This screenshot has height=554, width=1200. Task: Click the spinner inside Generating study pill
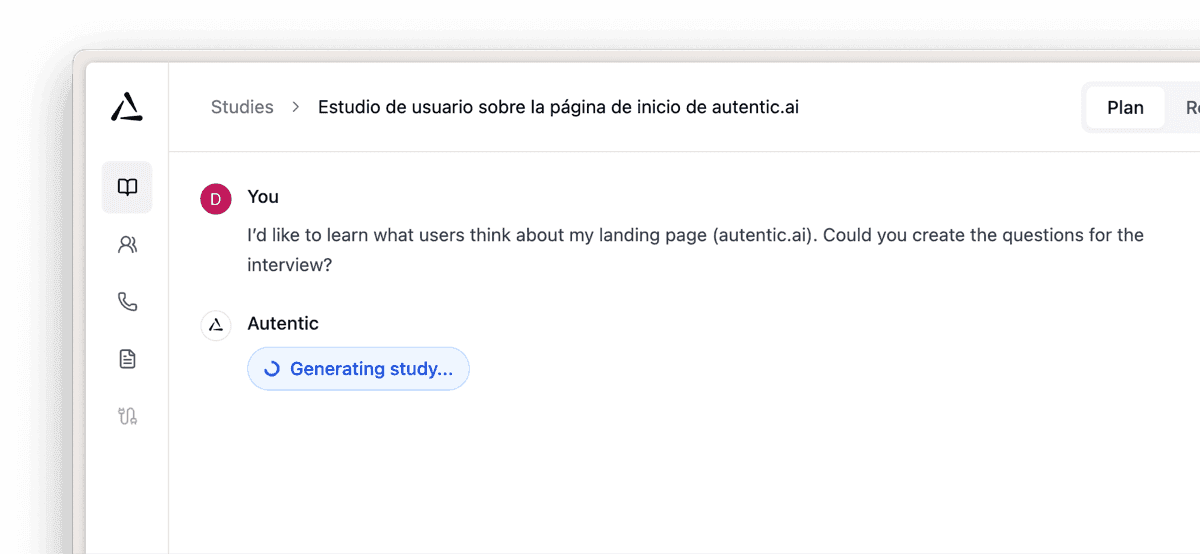coord(271,369)
